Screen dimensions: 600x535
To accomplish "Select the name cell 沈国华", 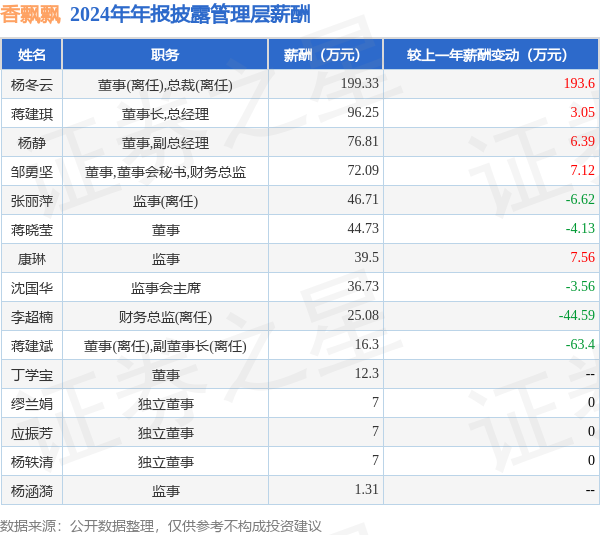I will (32, 288).
